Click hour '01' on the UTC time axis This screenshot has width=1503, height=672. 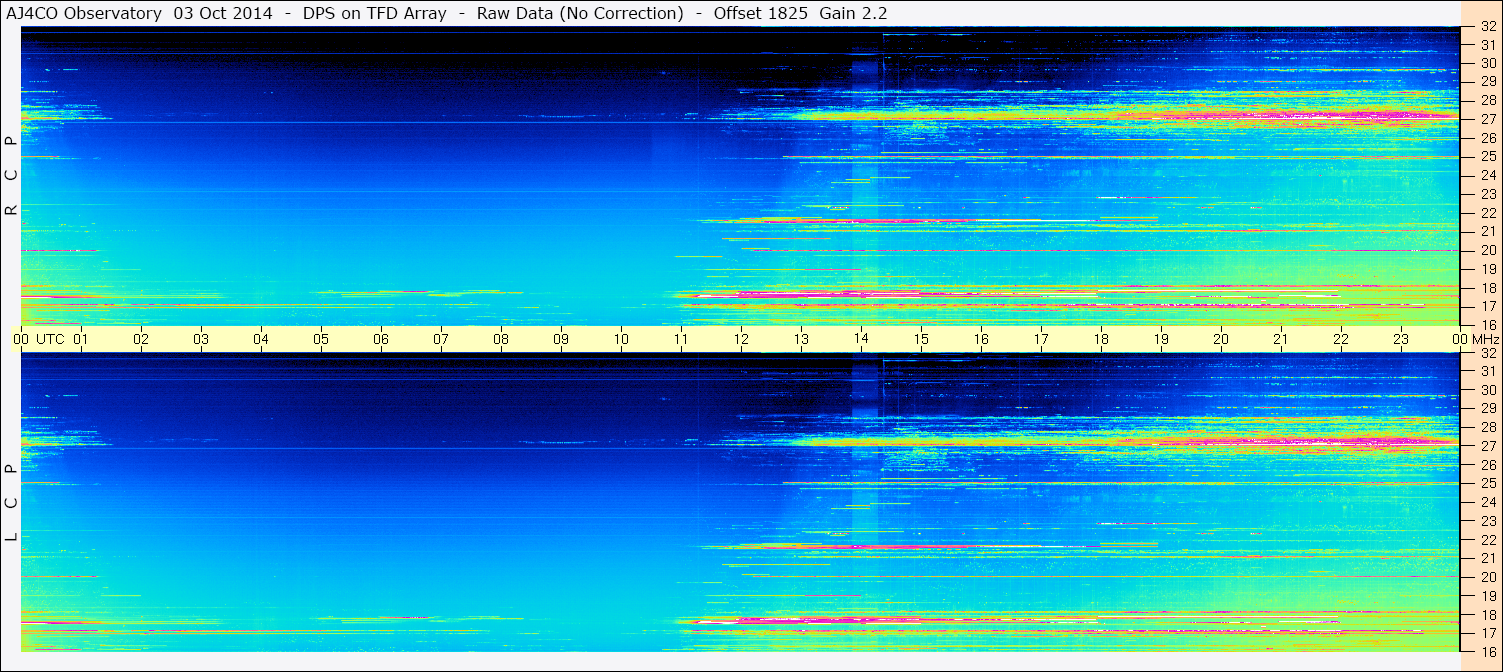coord(81,339)
